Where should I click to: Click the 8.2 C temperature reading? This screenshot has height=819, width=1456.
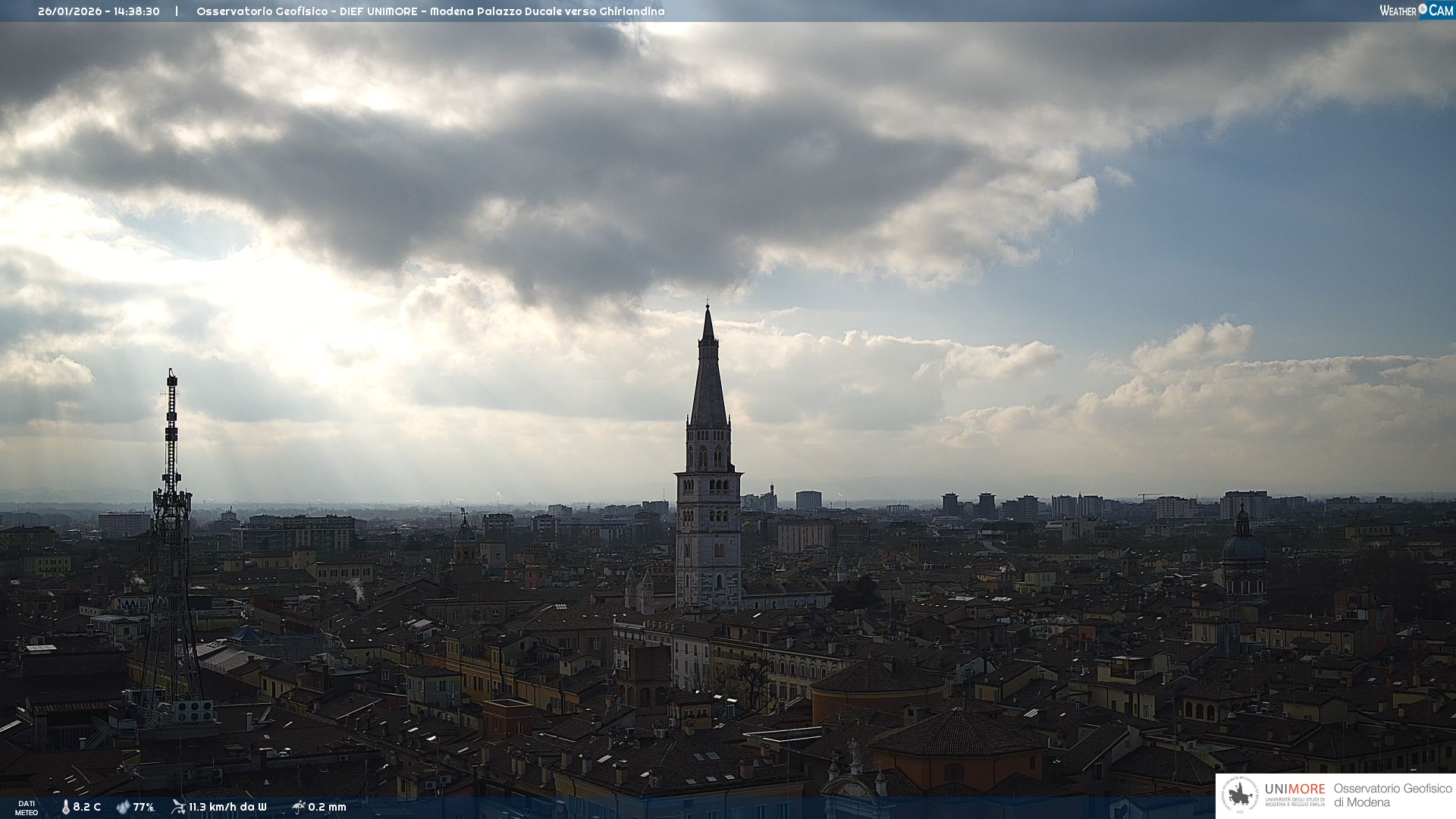pyautogui.click(x=87, y=807)
